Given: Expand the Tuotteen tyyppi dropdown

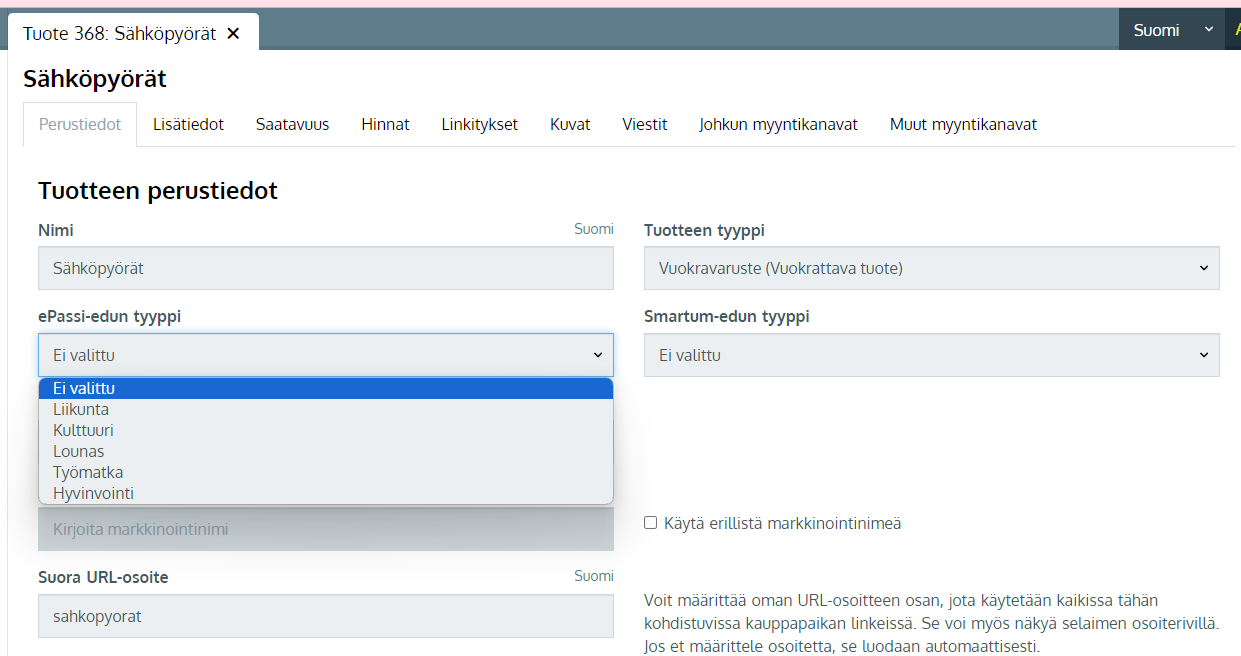Looking at the screenshot, I should tap(931, 269).
